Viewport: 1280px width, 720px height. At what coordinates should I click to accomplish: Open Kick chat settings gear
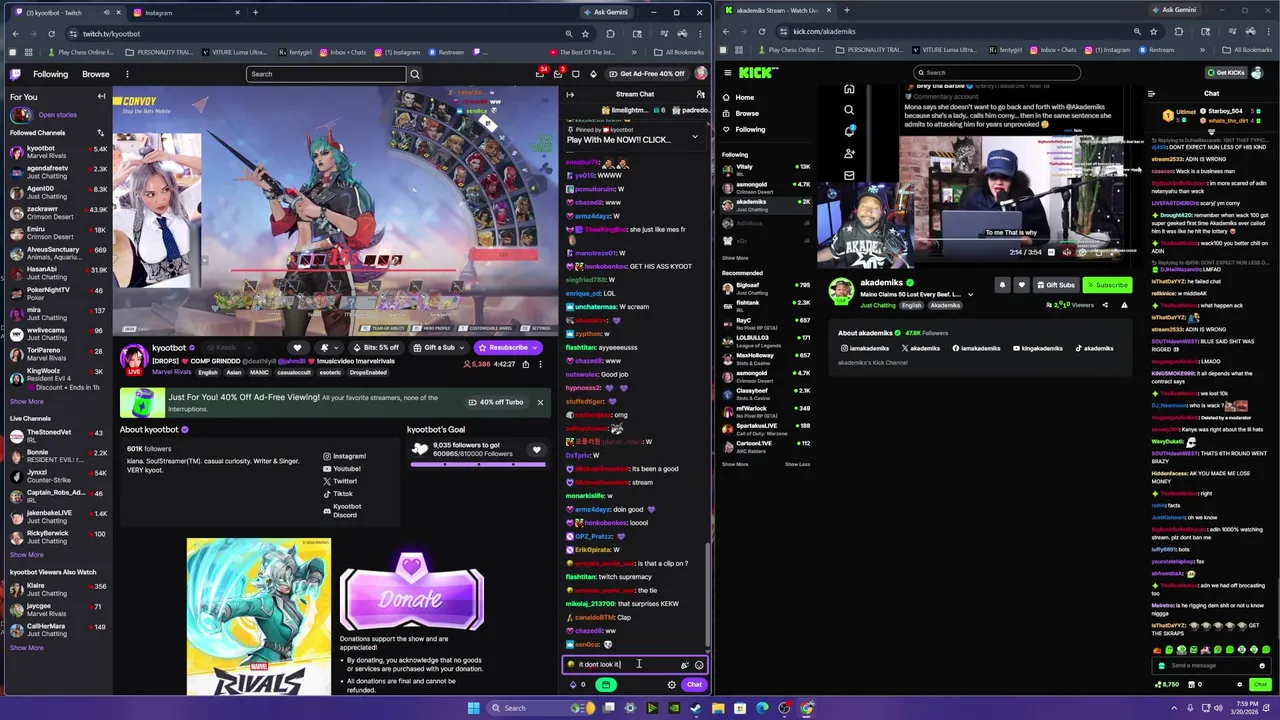click(x=1239, y=685)
